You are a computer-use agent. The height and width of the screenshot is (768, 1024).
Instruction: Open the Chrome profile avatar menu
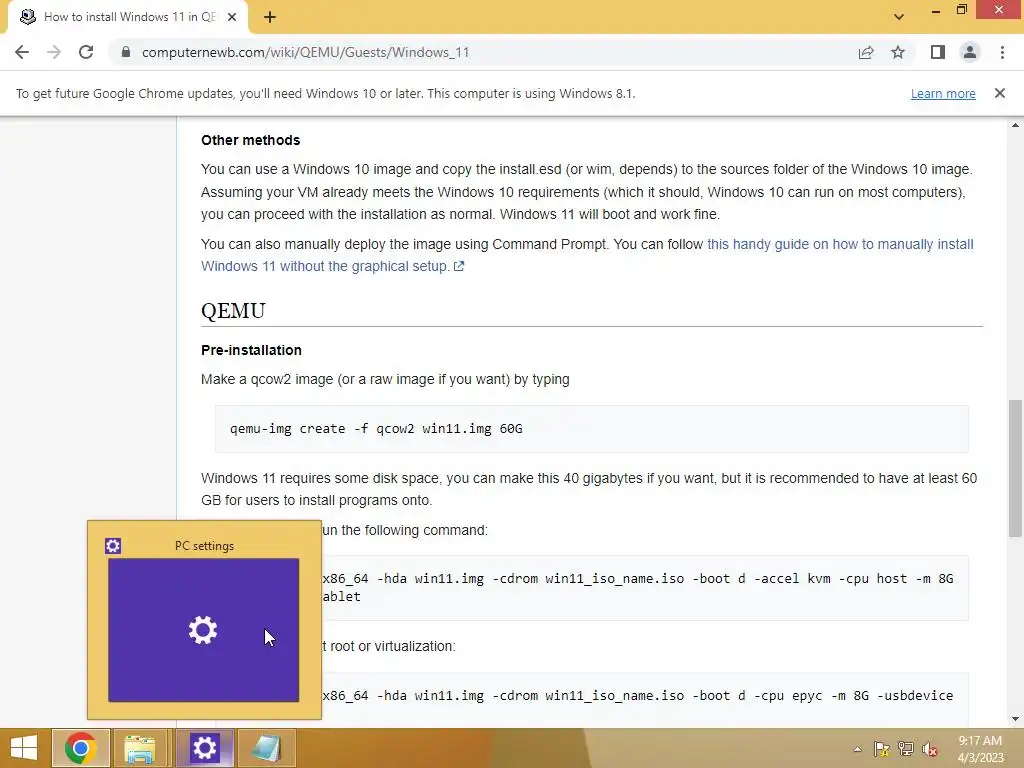pyautogui.click(x=970, y=52)
